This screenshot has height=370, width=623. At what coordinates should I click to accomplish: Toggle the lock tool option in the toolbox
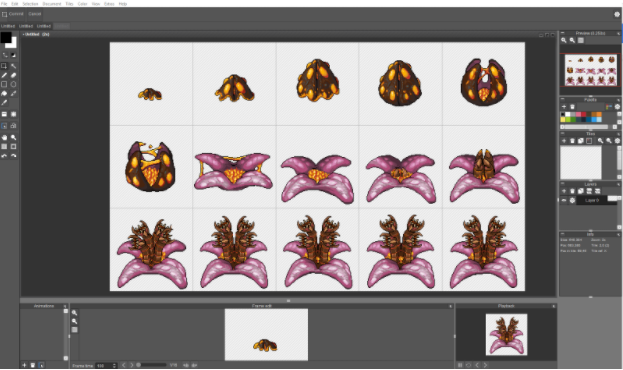coord(13,126)
